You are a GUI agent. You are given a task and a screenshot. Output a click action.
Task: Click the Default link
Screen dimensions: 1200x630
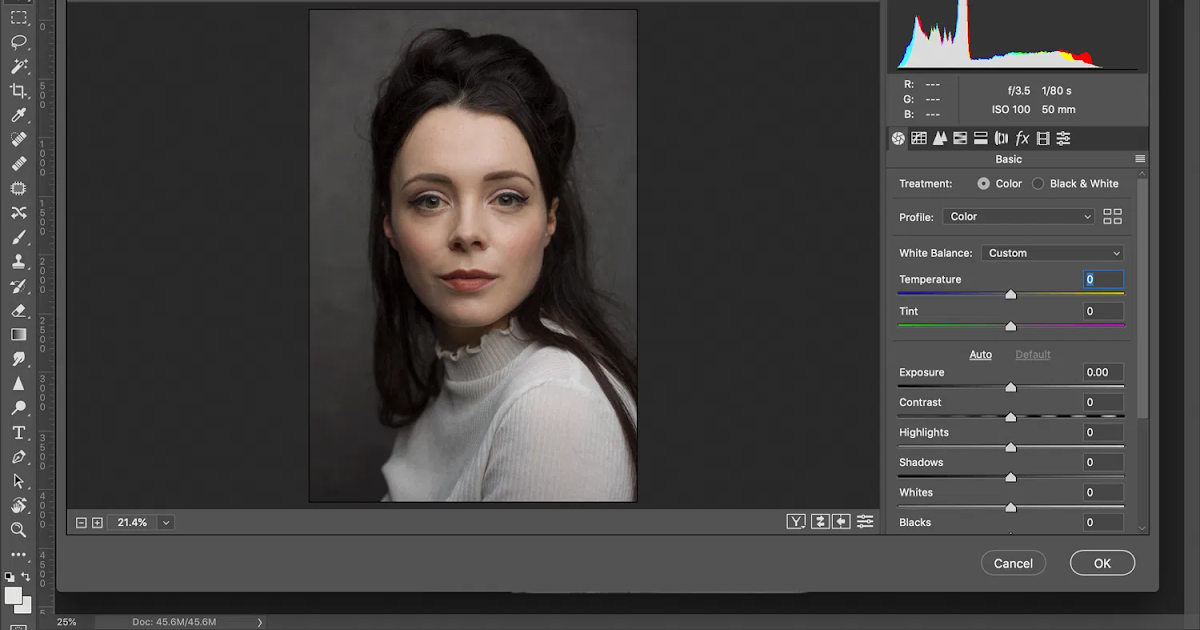coord(1033,355)
